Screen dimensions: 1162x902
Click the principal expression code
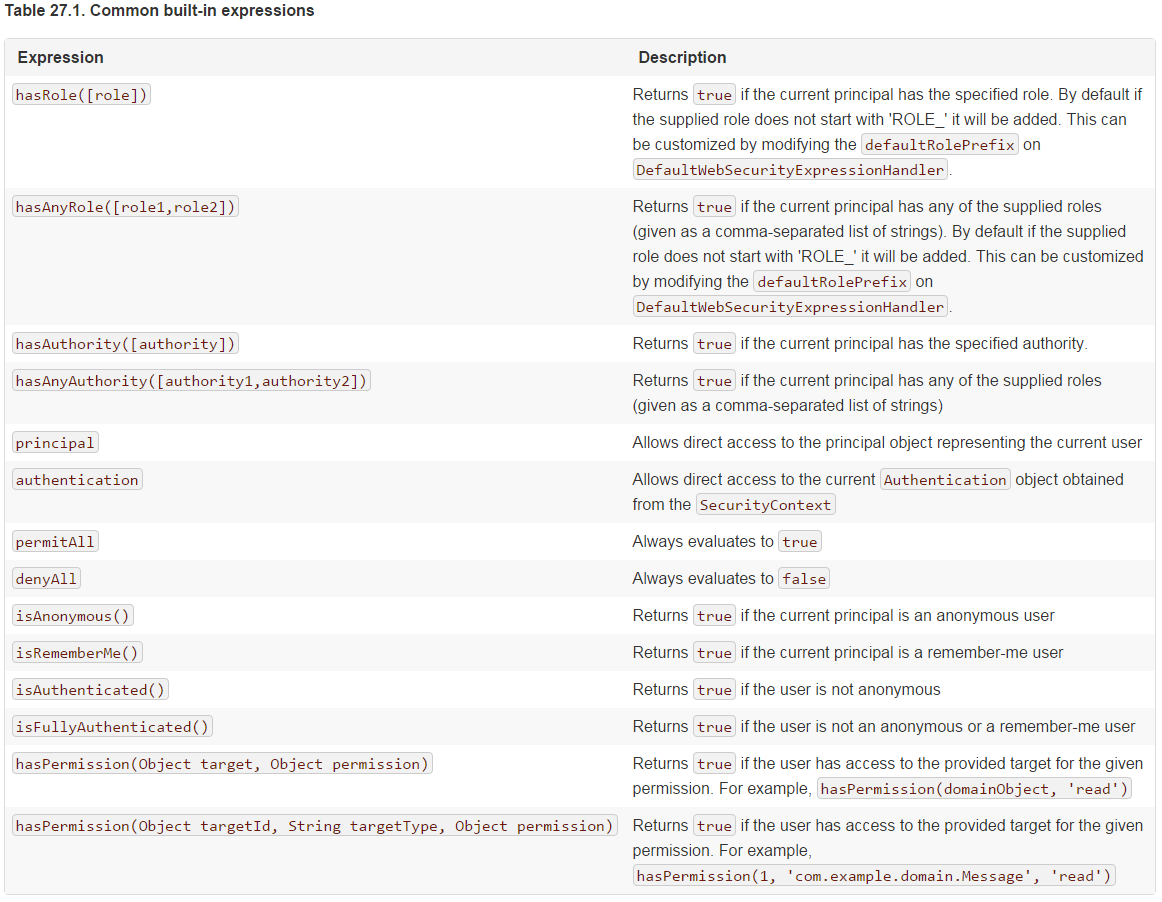tap(55, 443)
